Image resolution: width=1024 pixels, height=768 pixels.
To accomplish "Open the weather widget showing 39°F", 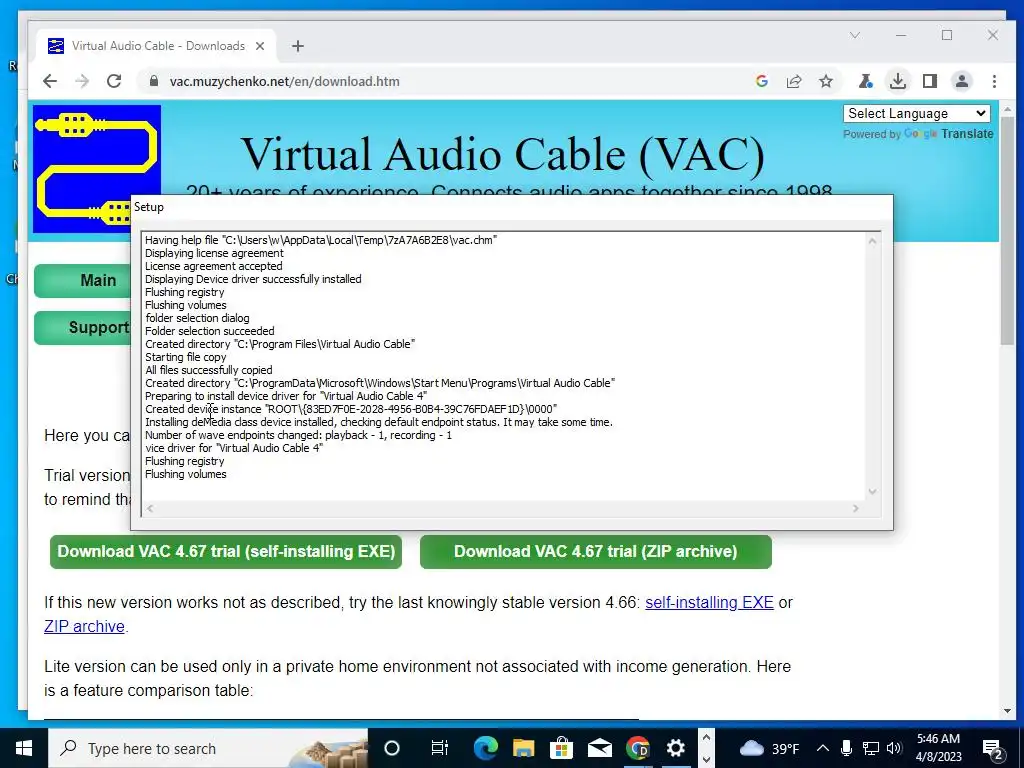I will 769,748.
